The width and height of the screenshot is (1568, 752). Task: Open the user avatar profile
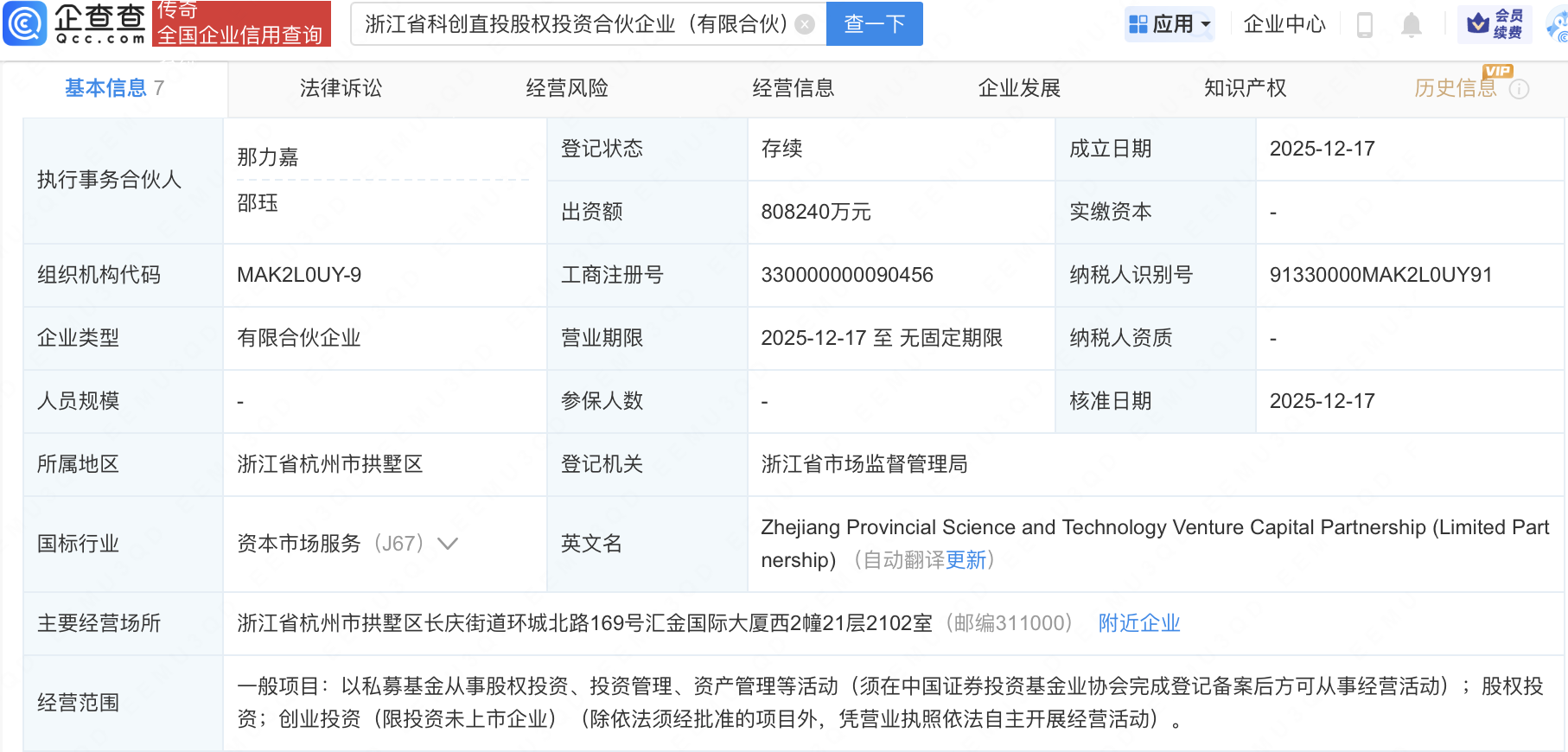1558,25
